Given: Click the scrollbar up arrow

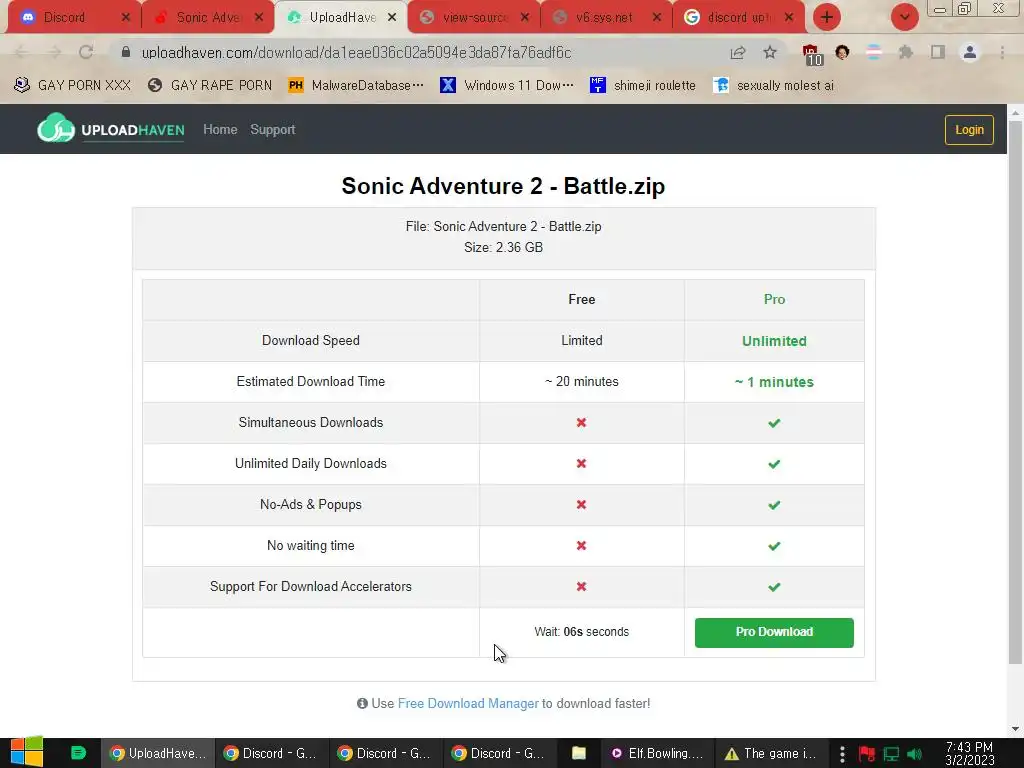Looking at the screenshot, I should pyautogui.click(x=1015, y=112).
